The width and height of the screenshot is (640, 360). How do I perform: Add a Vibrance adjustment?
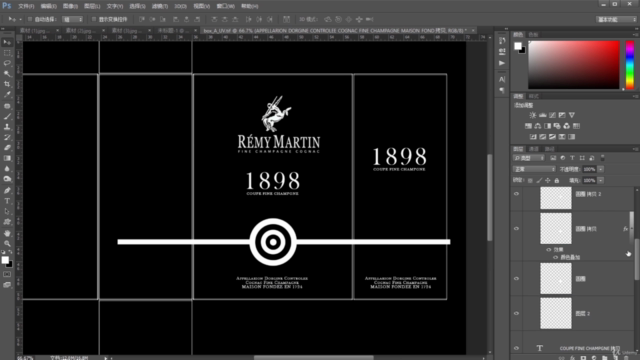(x=572, y=115)
